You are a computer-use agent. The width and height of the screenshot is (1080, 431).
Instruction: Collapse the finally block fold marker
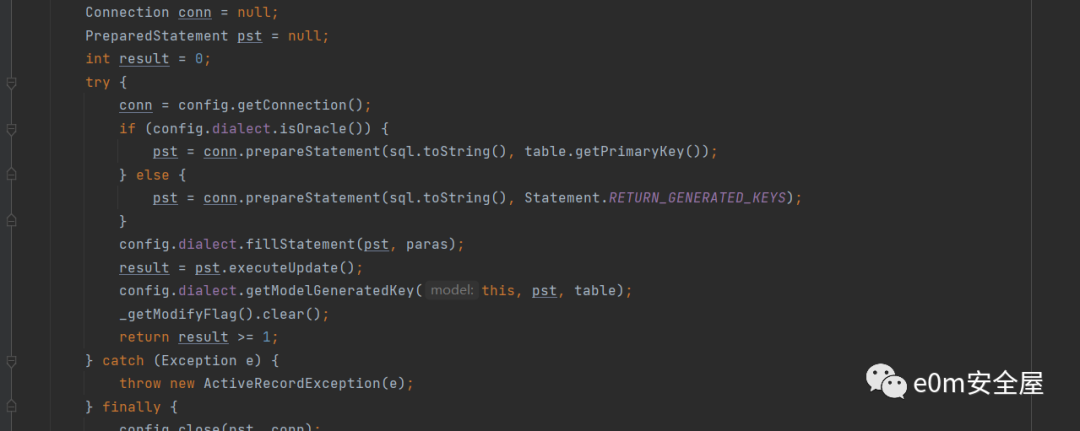(x=11, y=407)
